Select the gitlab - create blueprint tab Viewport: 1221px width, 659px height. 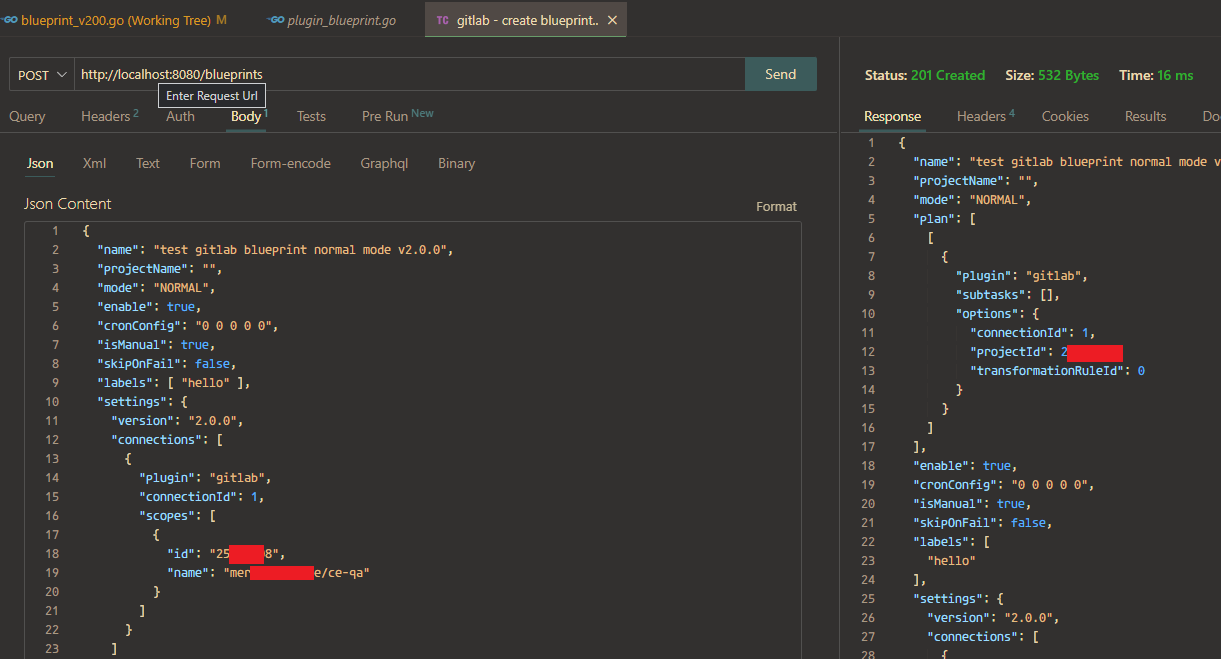[526, 20]
